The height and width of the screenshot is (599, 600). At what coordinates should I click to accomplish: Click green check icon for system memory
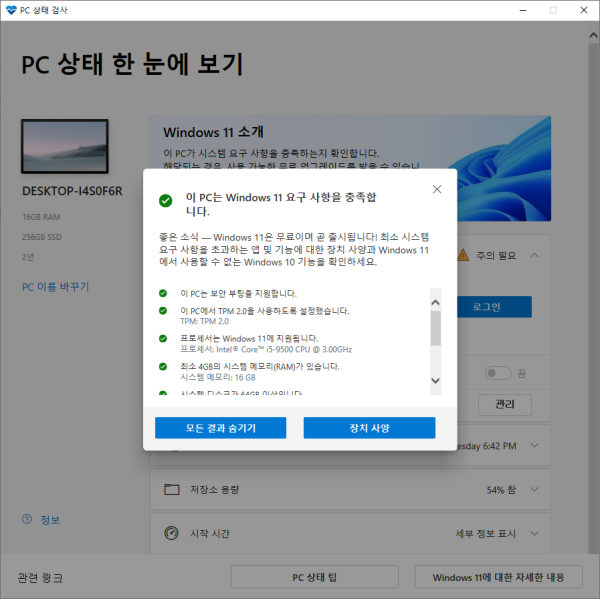pyautogui.click(x=163, y=366)
